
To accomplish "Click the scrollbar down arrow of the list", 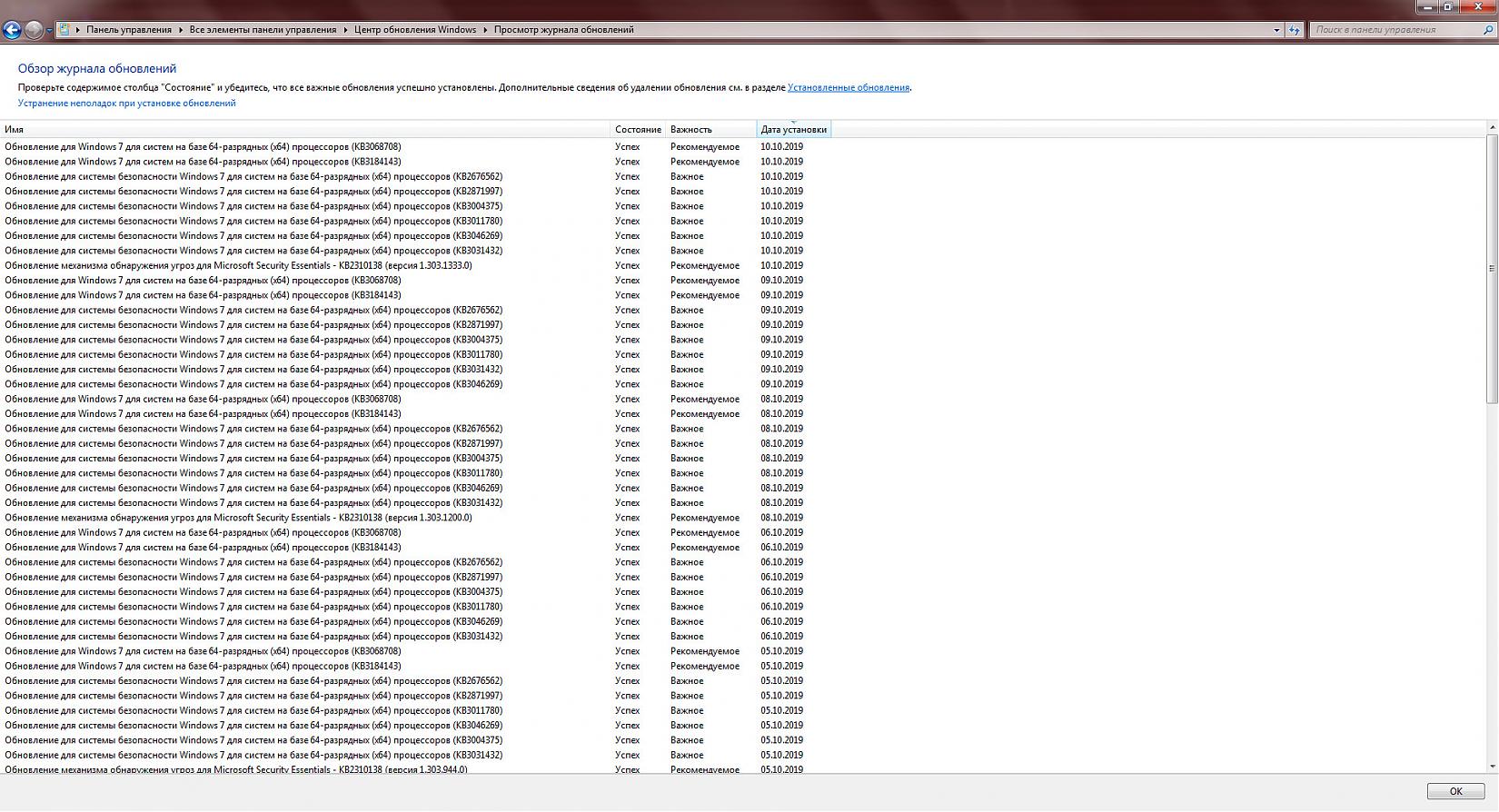I will click(x=1492, y=767).
